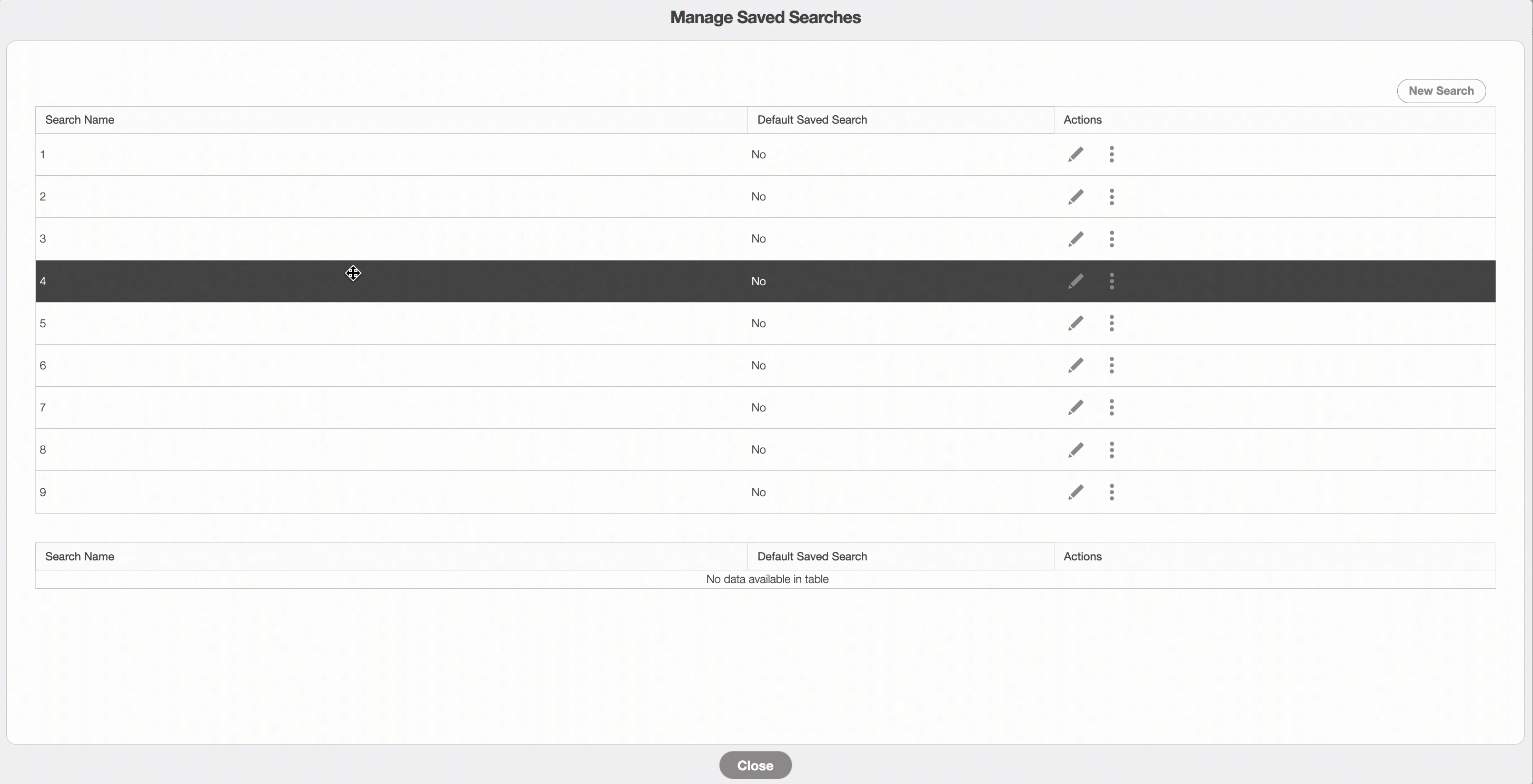This screenshot has height=784, width=1533.
Task: Click the New Search button
Action: pos(1441,91)
